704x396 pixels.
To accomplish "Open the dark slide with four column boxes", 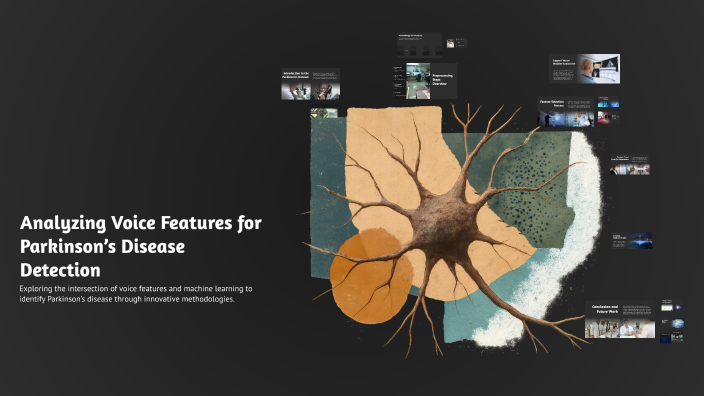I will coord(419,45).
